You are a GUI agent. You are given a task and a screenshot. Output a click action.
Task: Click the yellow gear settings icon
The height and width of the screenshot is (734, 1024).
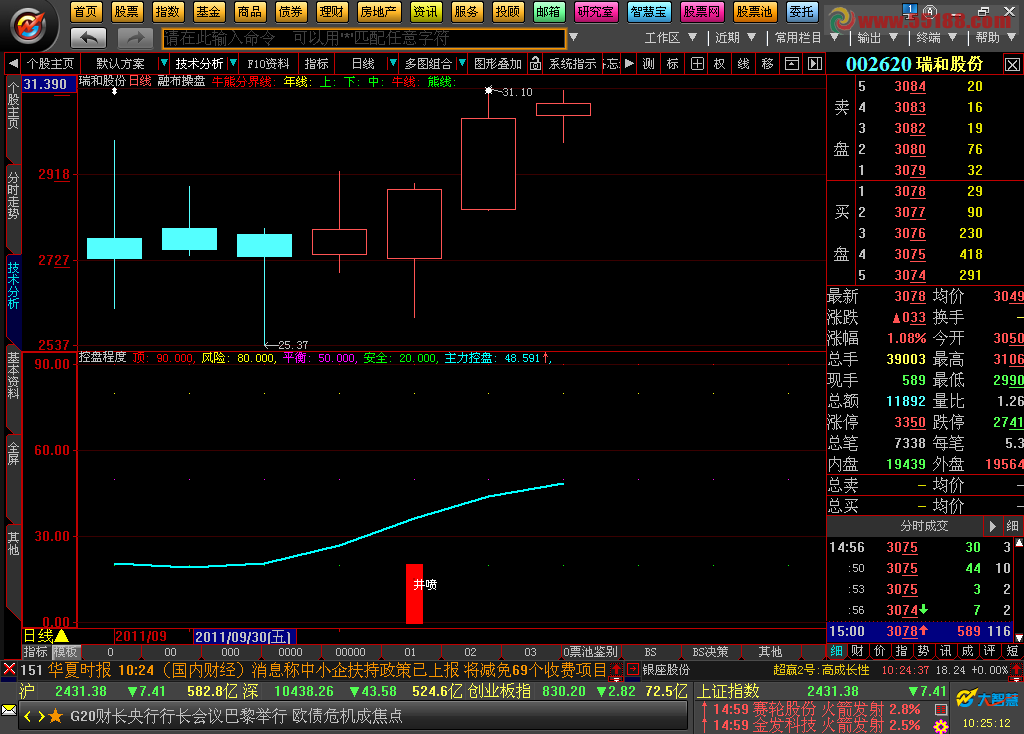click(x=941, y=726)
